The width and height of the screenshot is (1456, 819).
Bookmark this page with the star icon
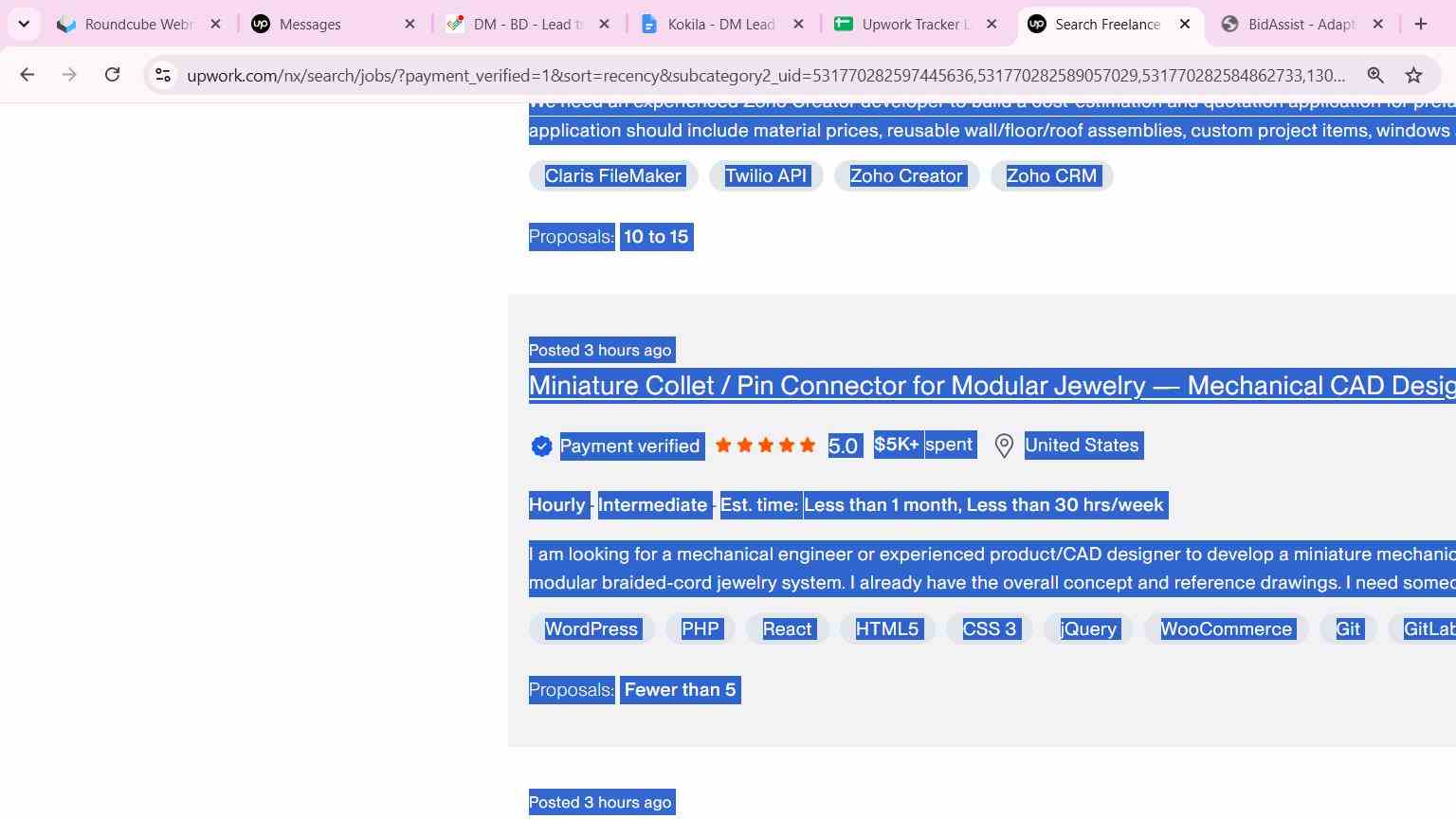click(x=1413, y=75)
